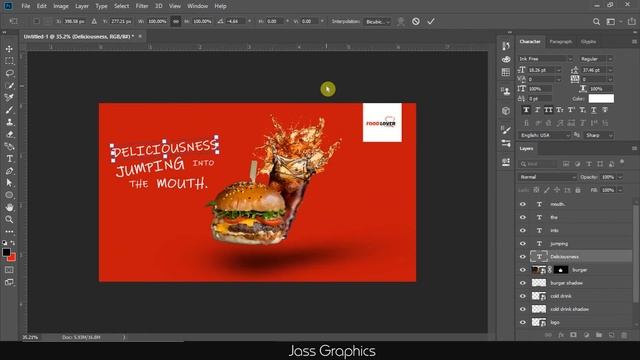Create a new group folder icon
This screenshot has width=640, height=360.
click(x=599, y=335)
